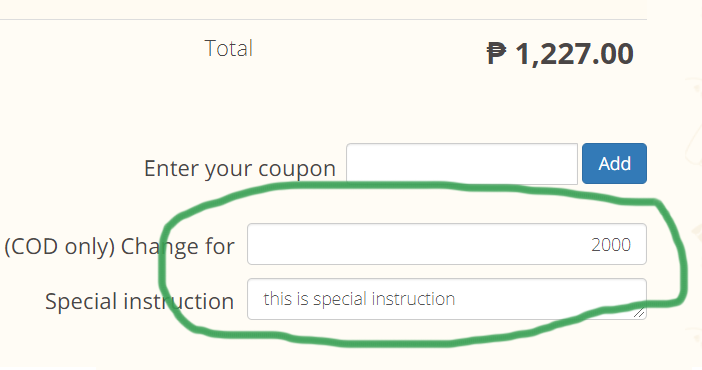Viewport: 702px width, 370px height.
Task: Click the blue Add coupon button
Action: (x=614, y=163)
